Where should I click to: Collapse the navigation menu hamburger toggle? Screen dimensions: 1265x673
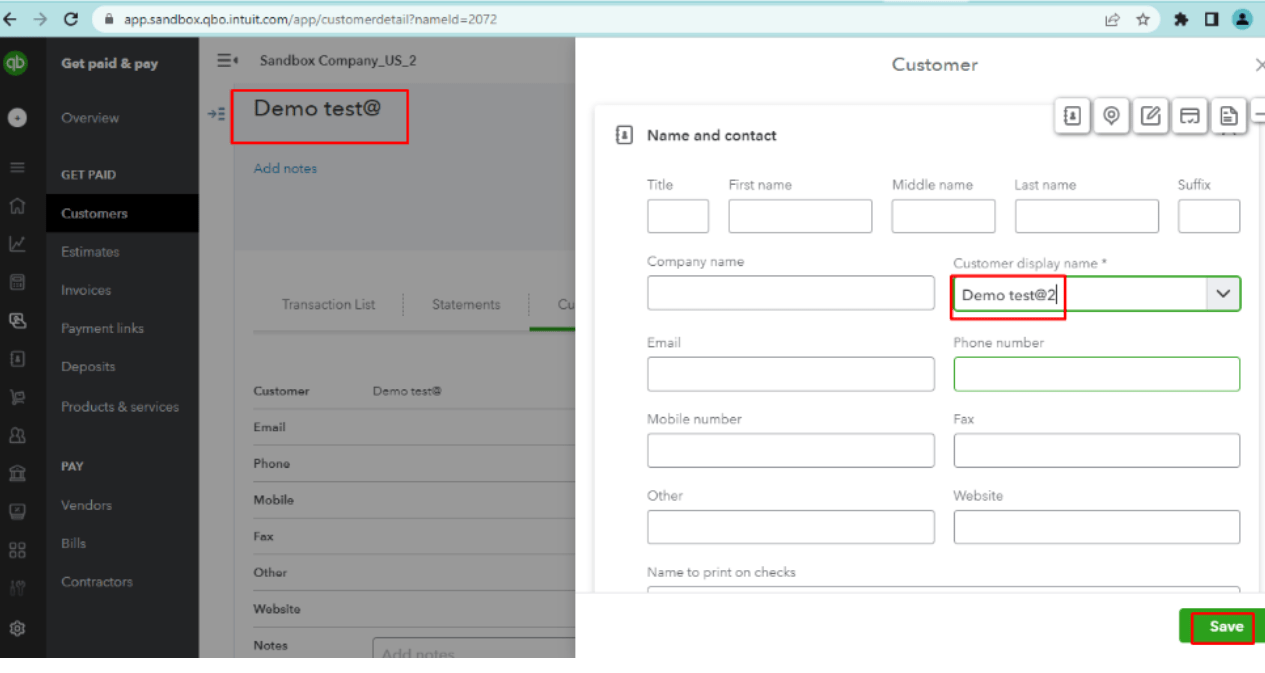pyautogui.click(x=227, y=60)
